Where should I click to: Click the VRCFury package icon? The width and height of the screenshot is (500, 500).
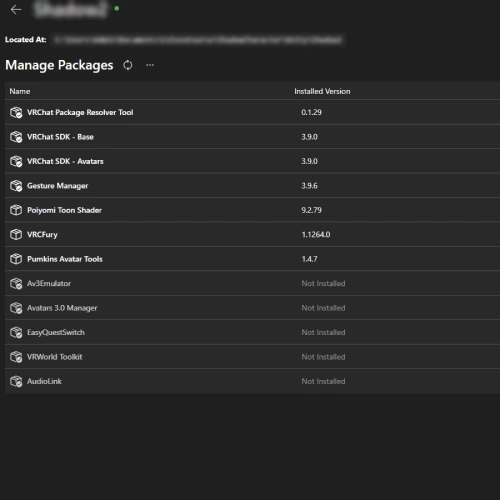tap(16, 234)
